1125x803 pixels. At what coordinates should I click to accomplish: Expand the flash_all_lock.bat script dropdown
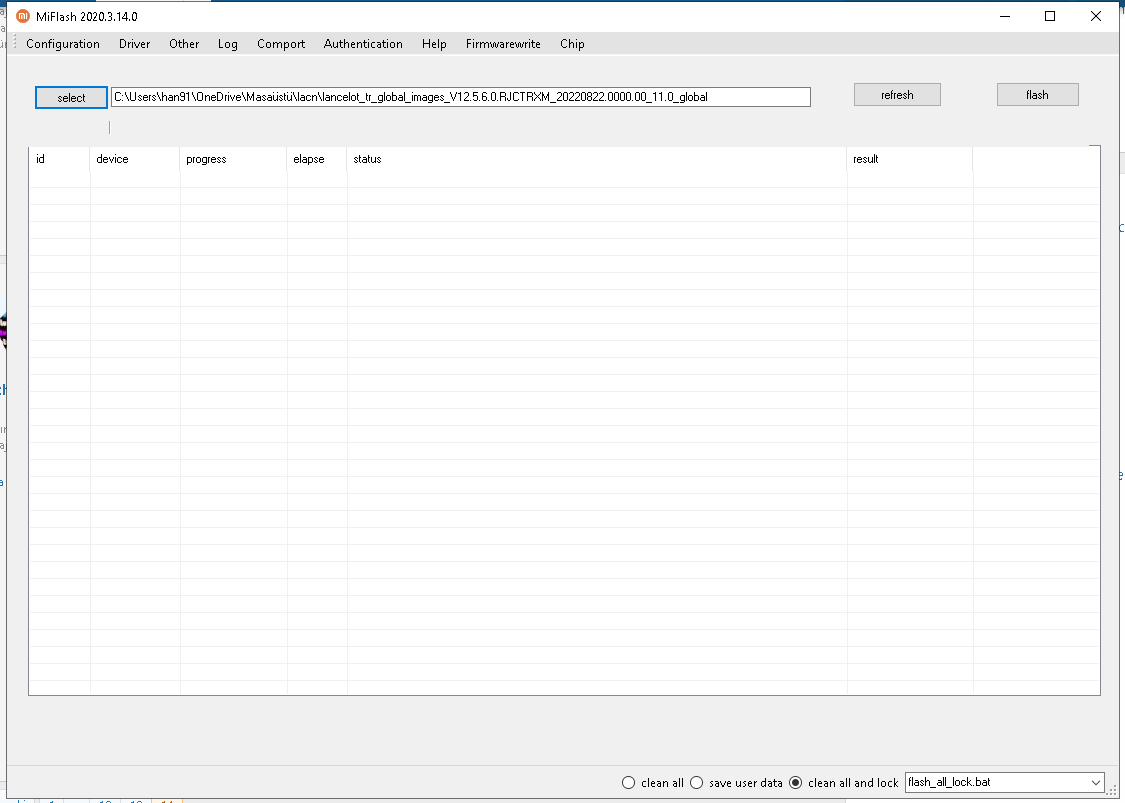click(x=1096, y=782)
